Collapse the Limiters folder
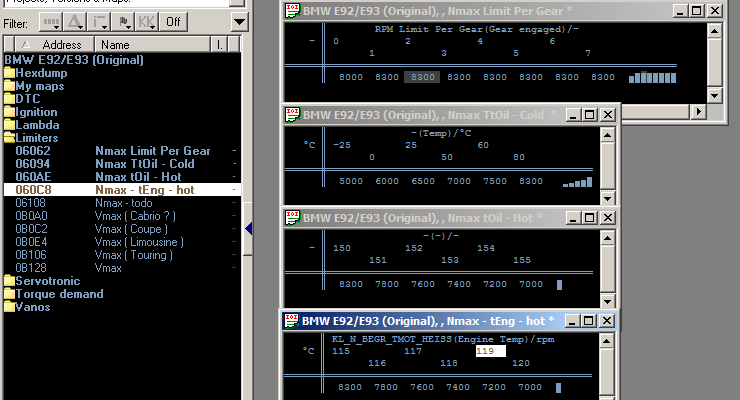The width and height of the screenshot is (740, 400). click(x=31, y=138)
